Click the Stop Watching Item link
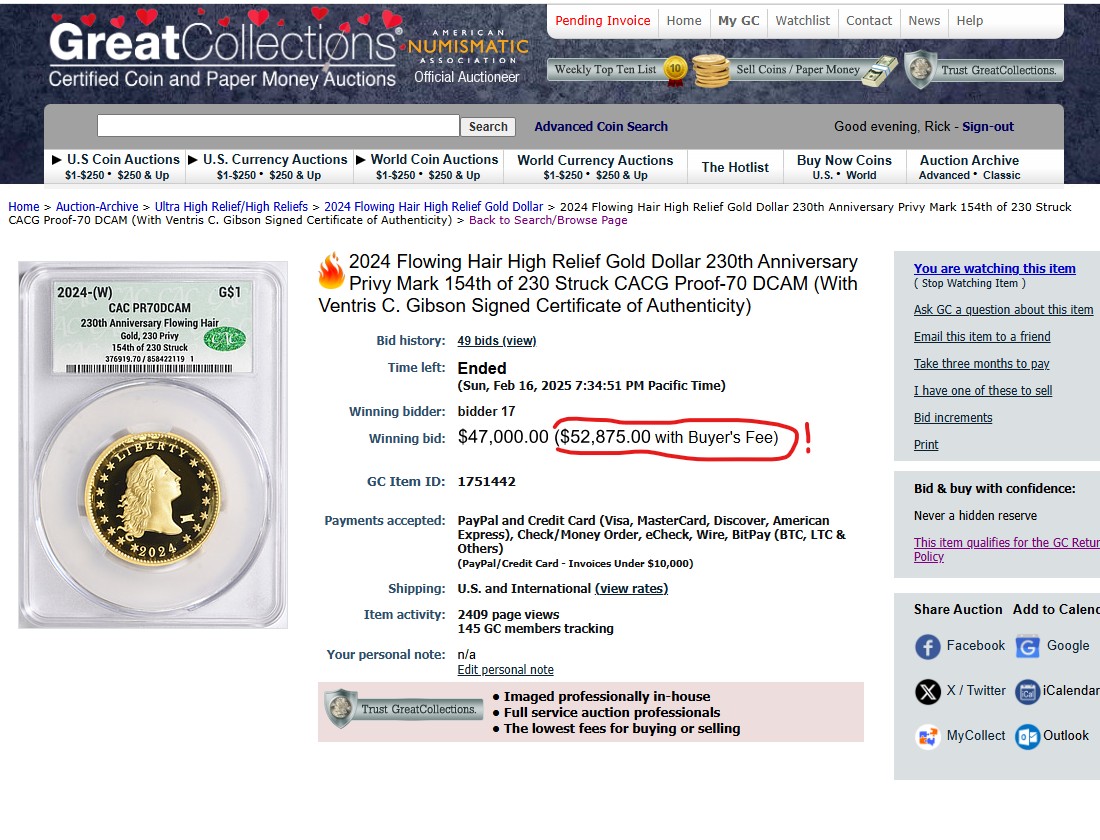The height and width of the screenshot is (840, 1100). click(x=969, y=284)
